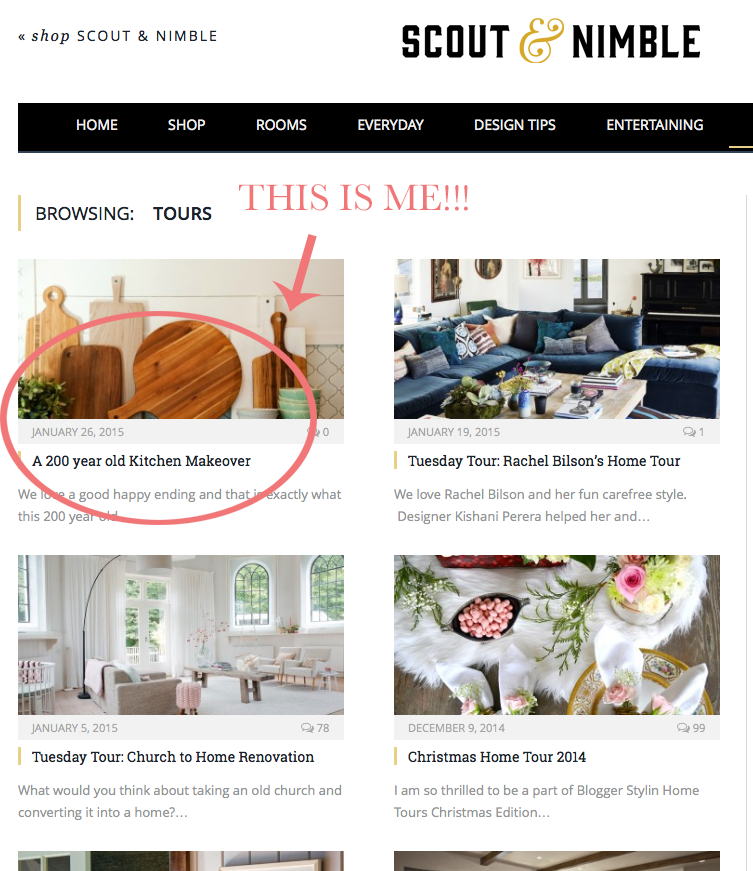Click the comments icon showing 78

(x=307, y=728)
